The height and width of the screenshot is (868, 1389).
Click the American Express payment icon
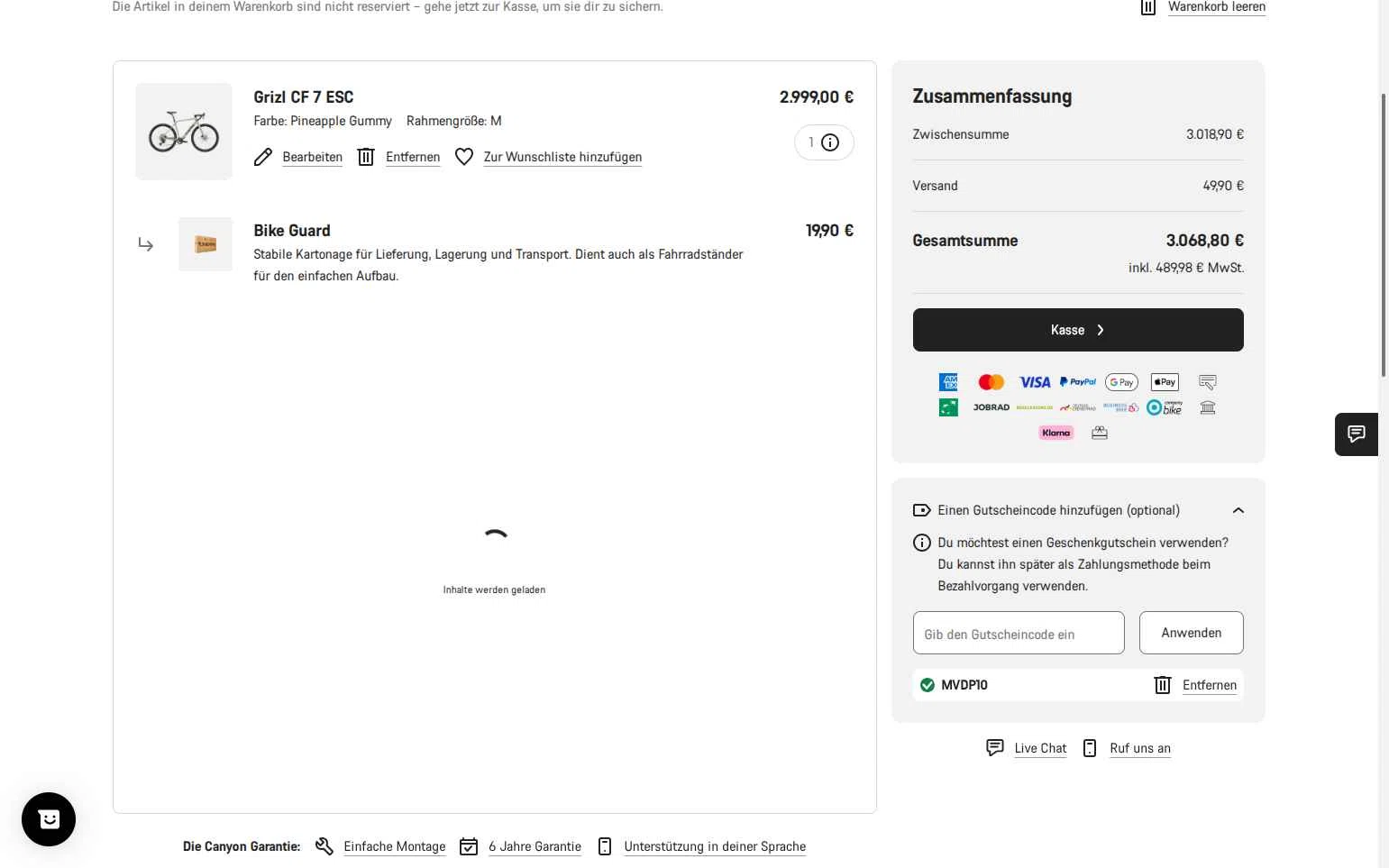pos(948,382)
